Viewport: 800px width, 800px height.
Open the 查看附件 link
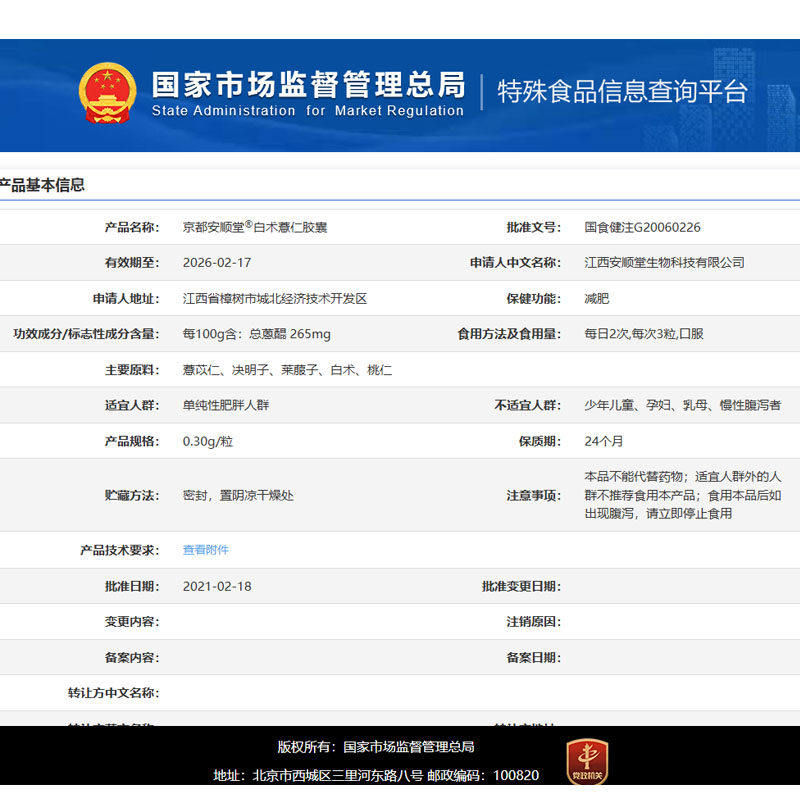point(206,550)
